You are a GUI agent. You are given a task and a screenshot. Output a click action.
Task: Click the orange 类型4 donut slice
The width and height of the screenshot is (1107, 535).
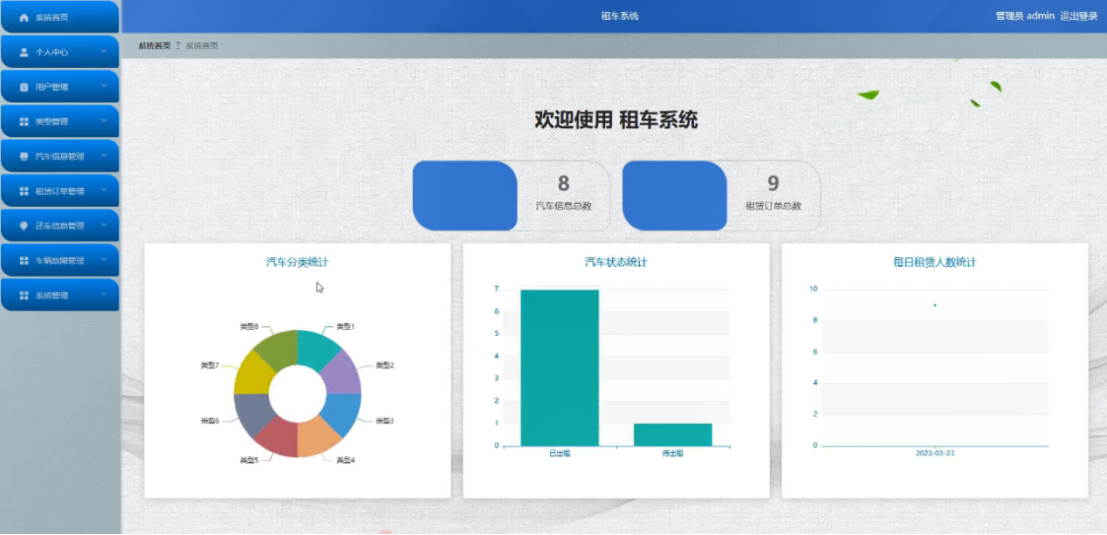[x=317, y=438]
